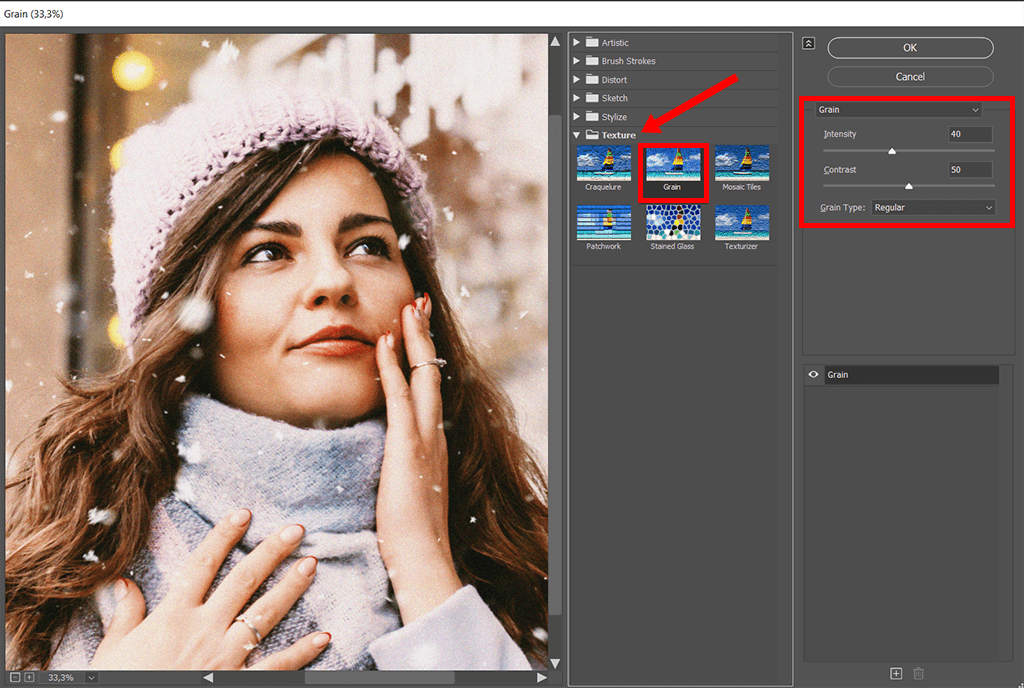
Task: Click Cancel to discard the filter
Action: (910, 76)
